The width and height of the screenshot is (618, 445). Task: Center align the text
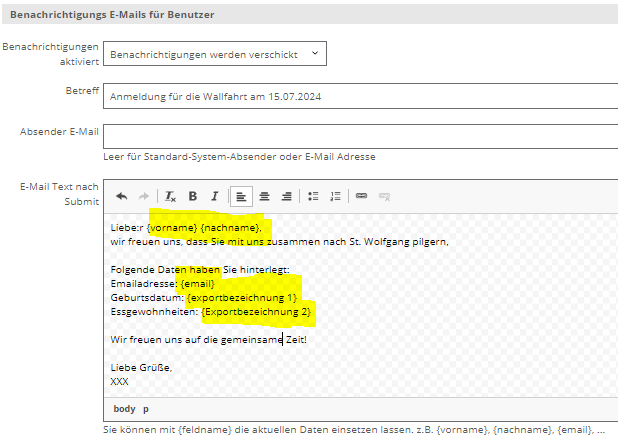click(264, 196)
